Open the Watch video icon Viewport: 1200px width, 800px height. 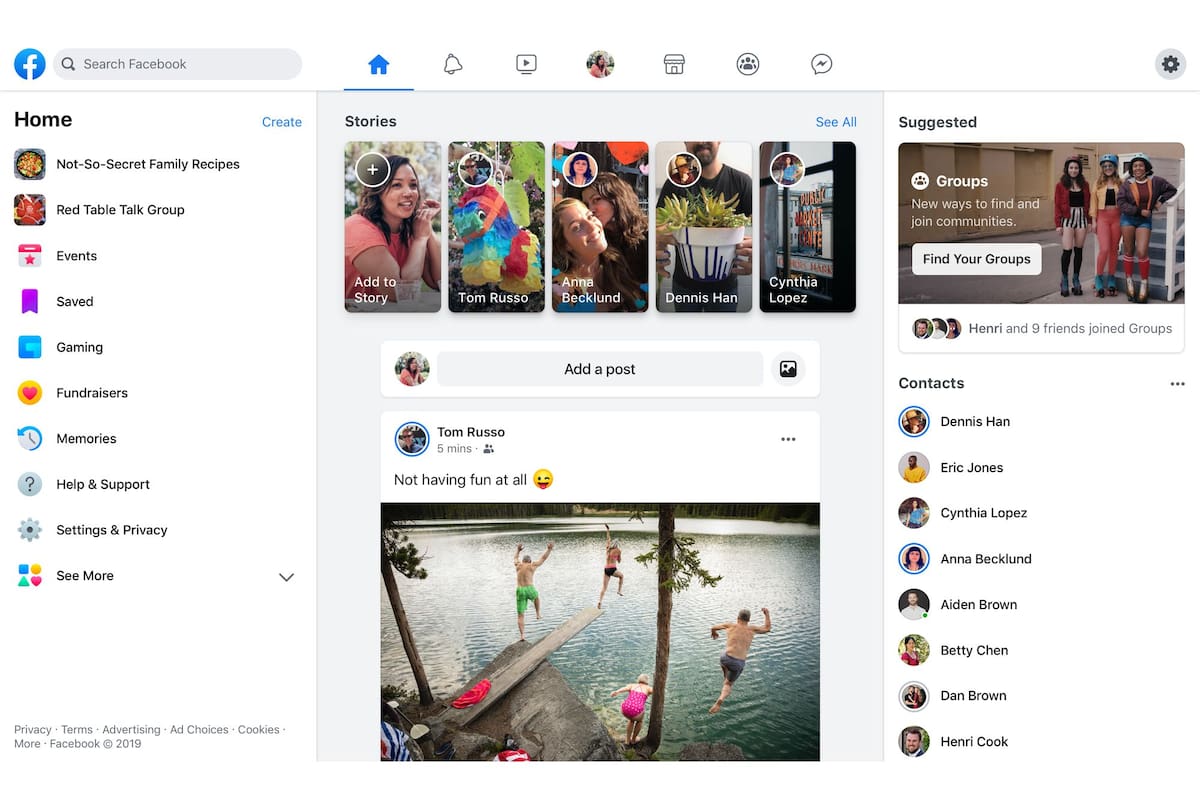[x=526, y=63]
